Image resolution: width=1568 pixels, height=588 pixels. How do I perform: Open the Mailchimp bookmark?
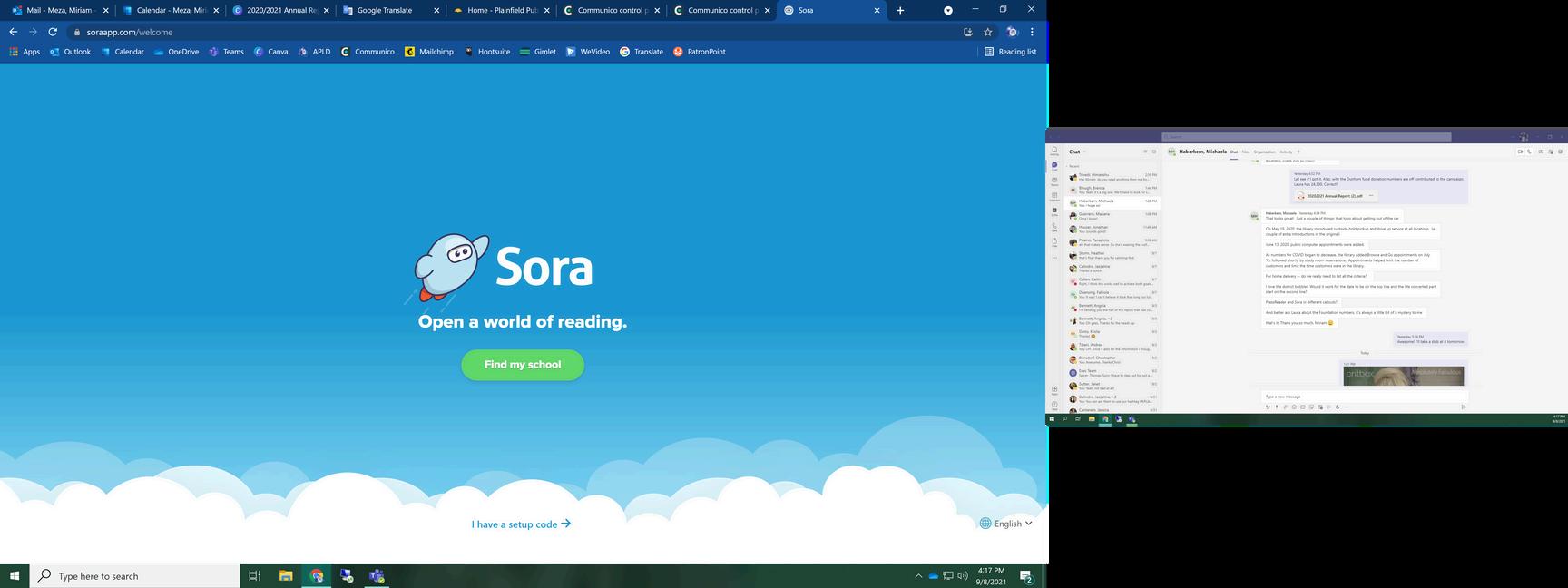429,52
